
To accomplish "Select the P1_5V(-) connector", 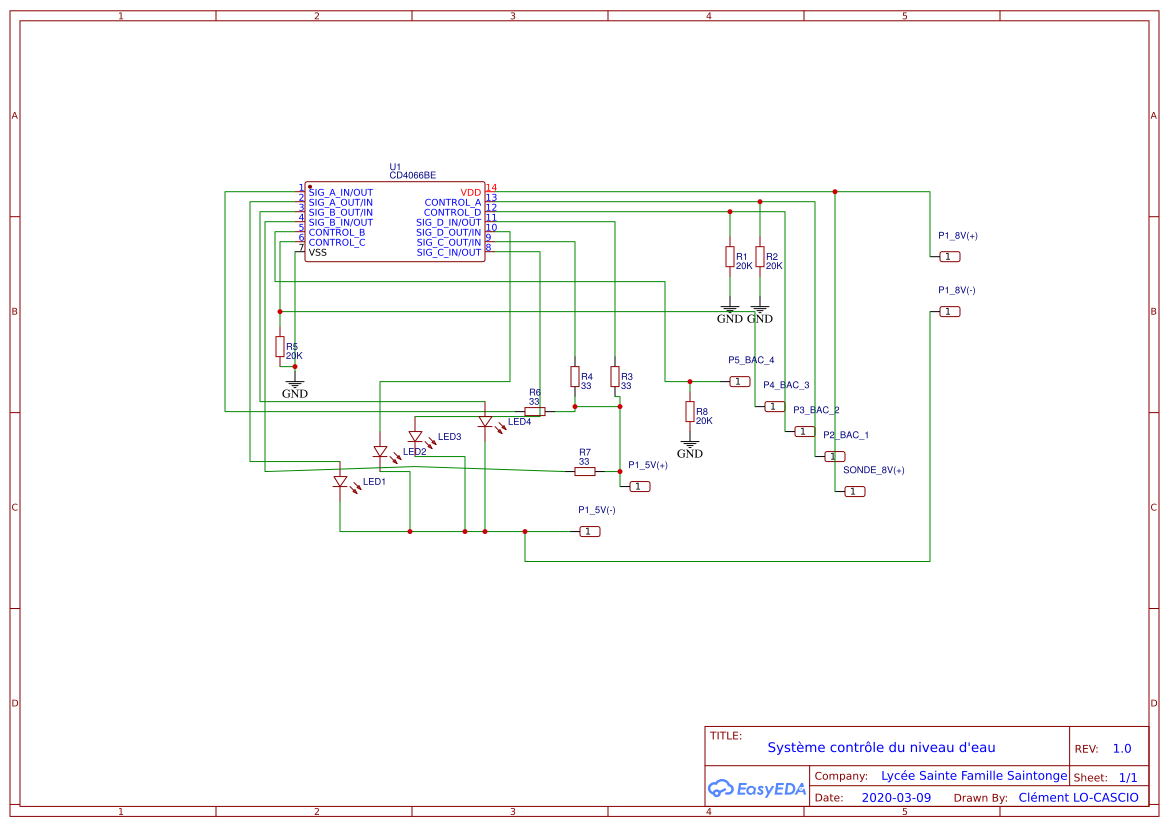I will click(589, 531).
